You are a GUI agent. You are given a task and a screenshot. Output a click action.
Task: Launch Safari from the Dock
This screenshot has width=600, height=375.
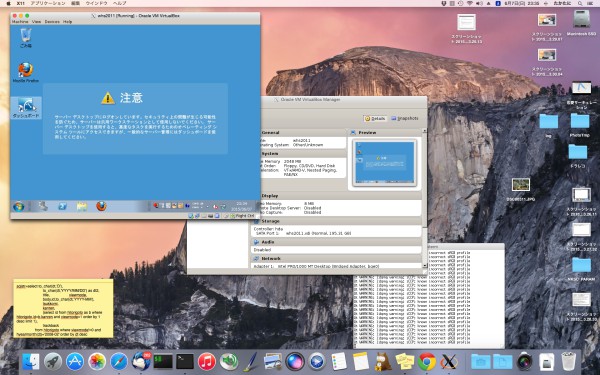tap(119, 362)
